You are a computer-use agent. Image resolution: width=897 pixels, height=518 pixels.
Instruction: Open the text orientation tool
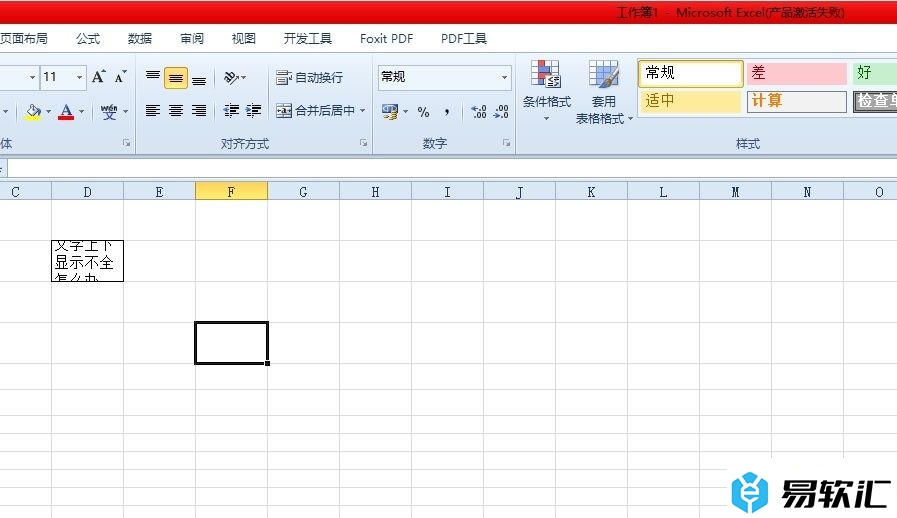(x=235, y=77)
